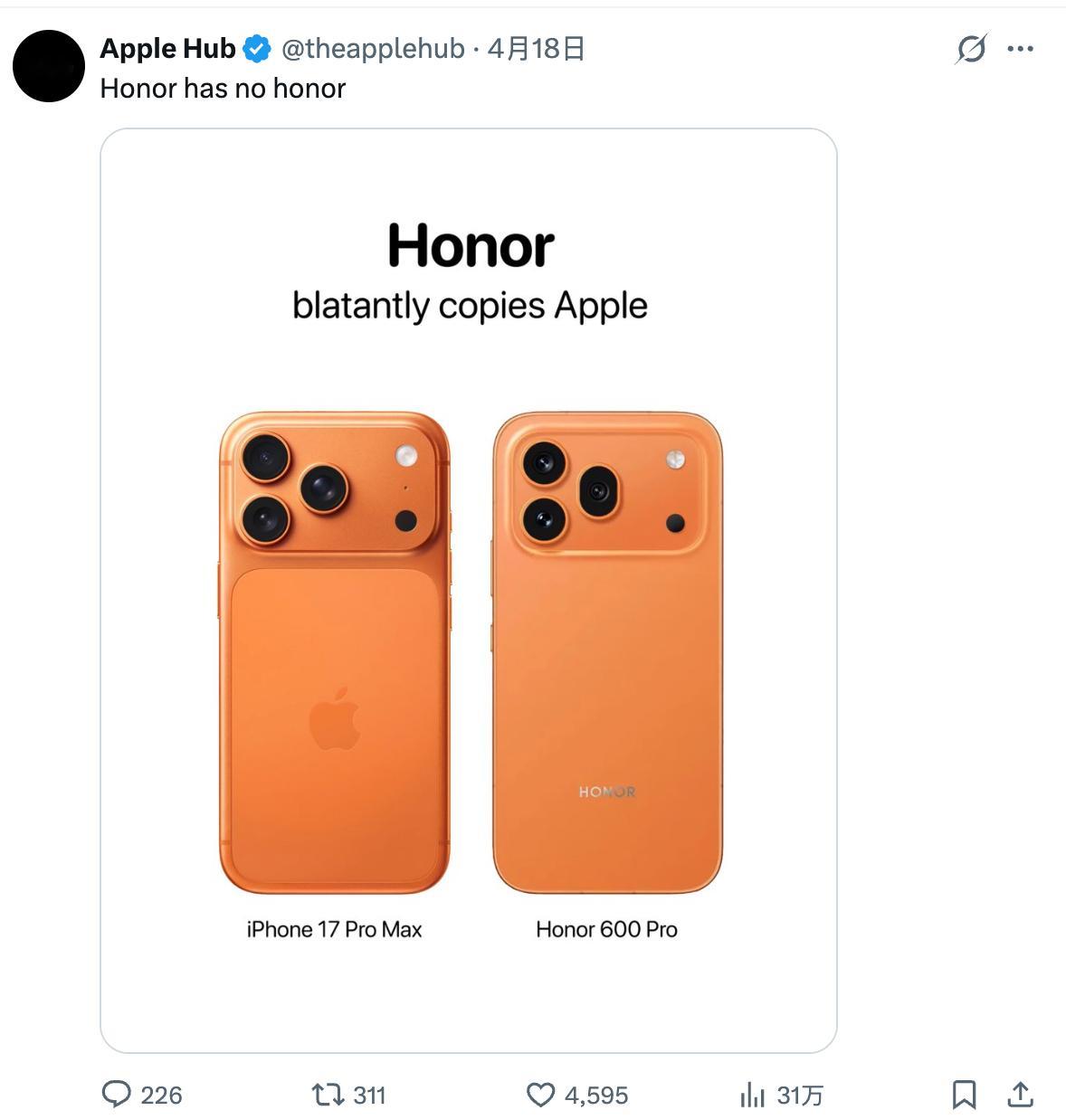Click the iPhone 17 Pro Max photo
Viewport: 1066px width, 1120px height.
[x=334, y=651]
